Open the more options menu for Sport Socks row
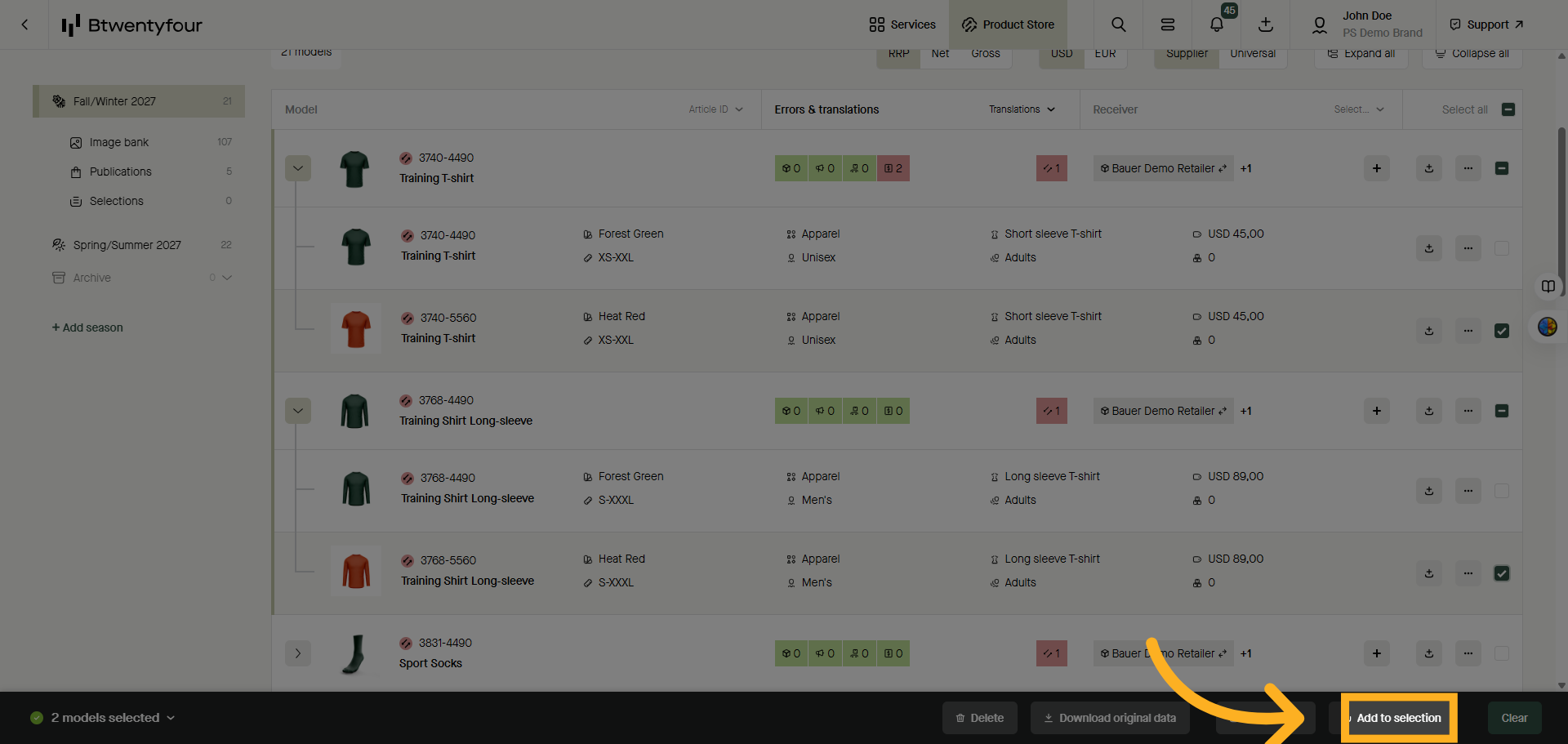This screenshot has width=1568, height=744. click(x=1468, y=653)
